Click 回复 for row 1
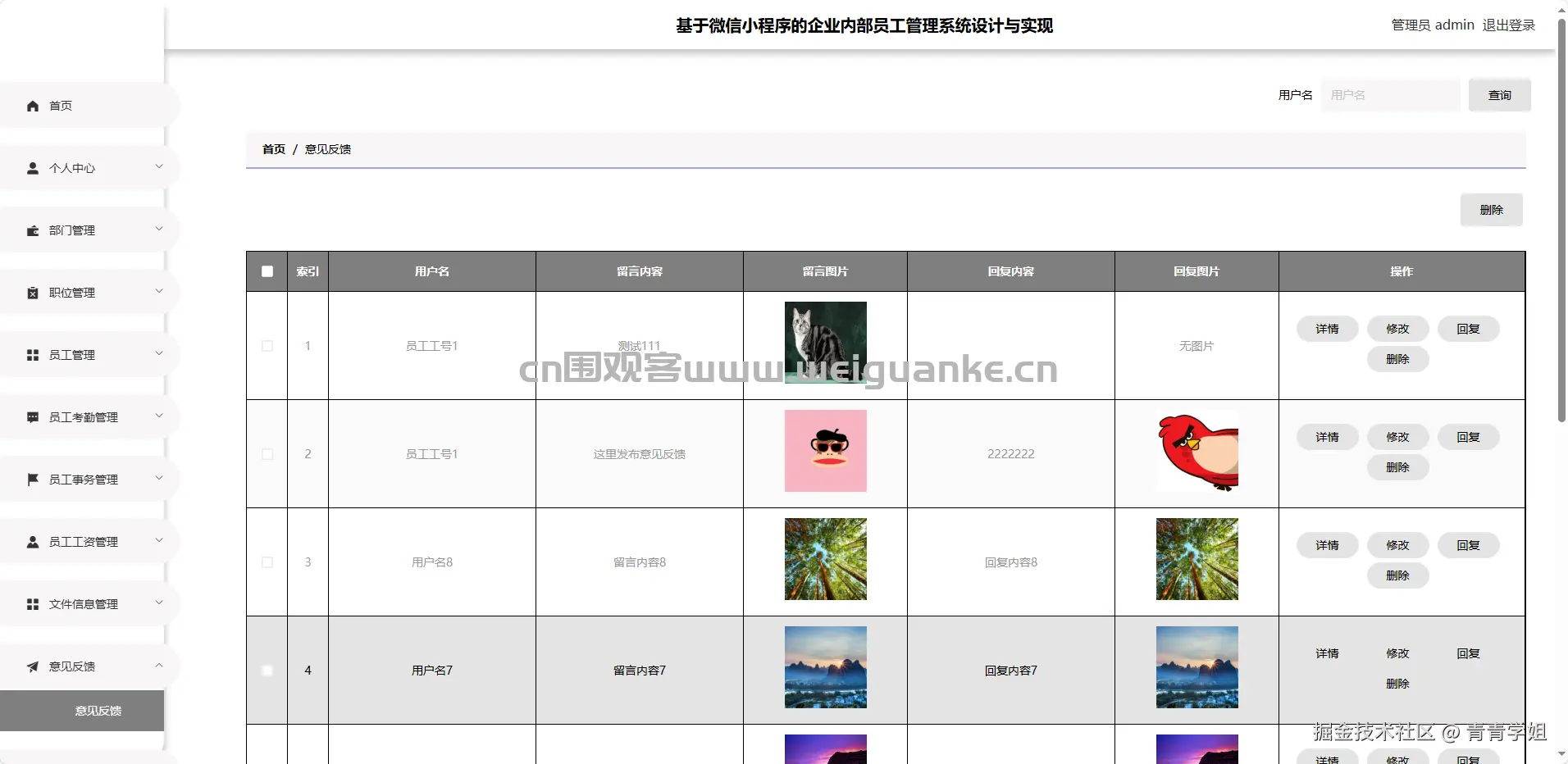Screen dimensions: 1568x764 point(1468,329)
